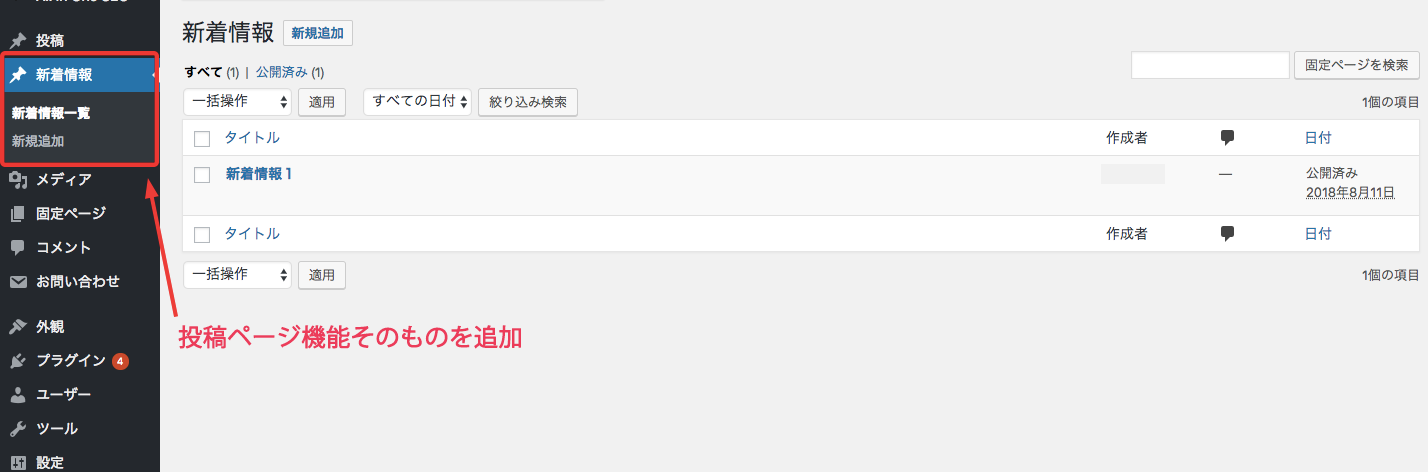Open the top 一括操作 bulk actions dropdown
The height and width of the screenshot is (472, 1428).
point(237,101)
